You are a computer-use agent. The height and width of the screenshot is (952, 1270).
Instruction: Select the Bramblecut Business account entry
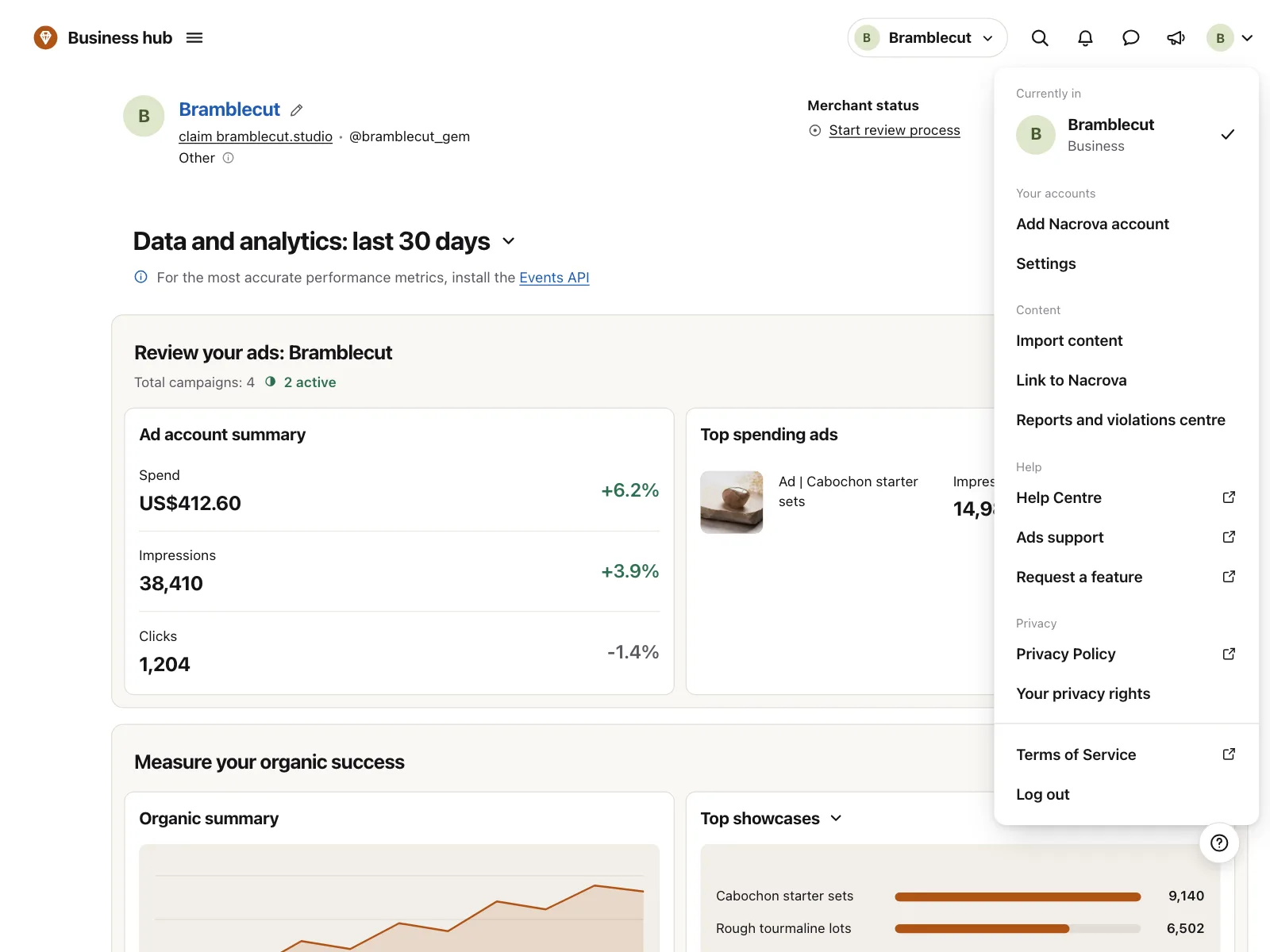click(x=1126, y=135)
